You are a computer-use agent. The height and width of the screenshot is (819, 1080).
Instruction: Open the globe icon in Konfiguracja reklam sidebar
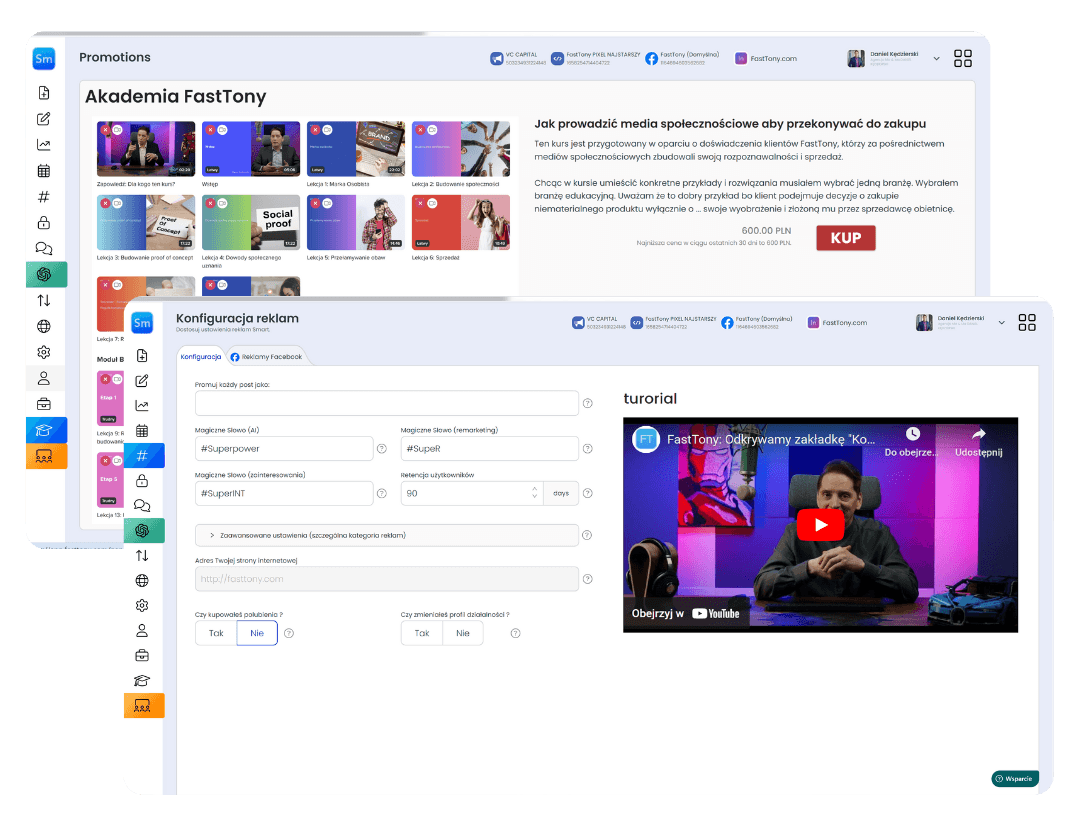click(142, 581)
